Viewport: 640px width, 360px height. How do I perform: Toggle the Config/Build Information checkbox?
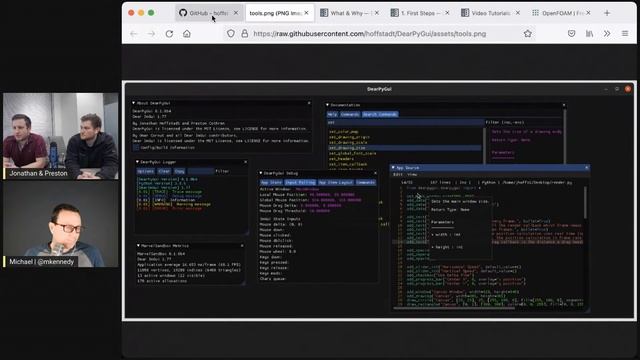[136, 148]
